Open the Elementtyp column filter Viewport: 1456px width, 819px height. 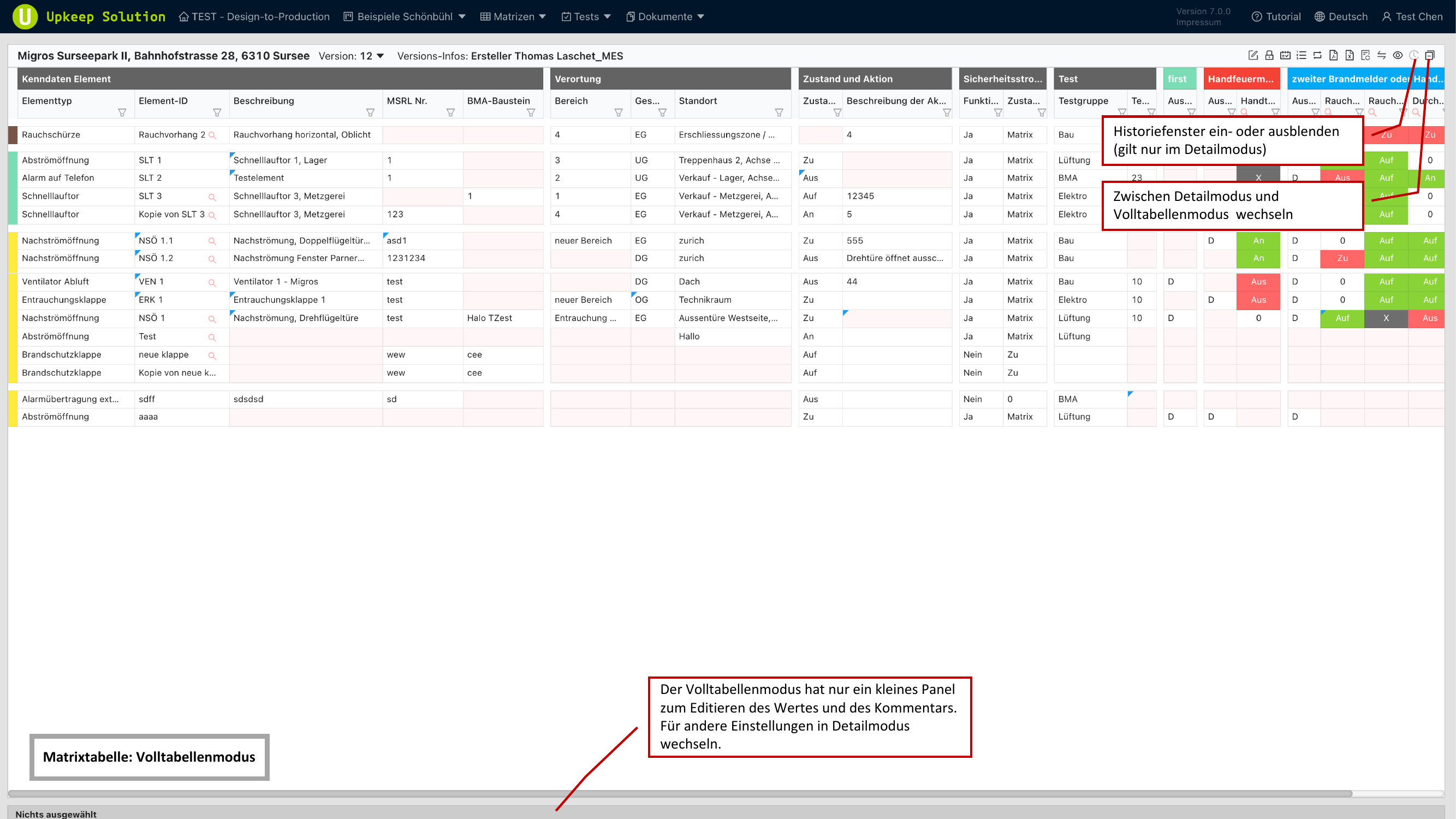click(x=122, y=112)
